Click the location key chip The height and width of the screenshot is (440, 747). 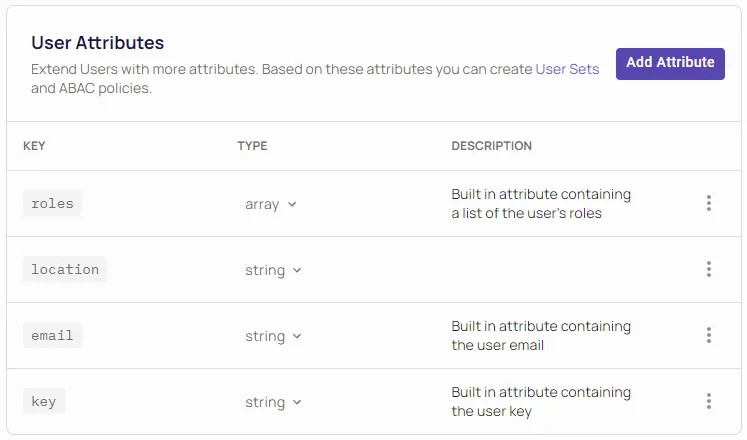[x=65, y=270]
